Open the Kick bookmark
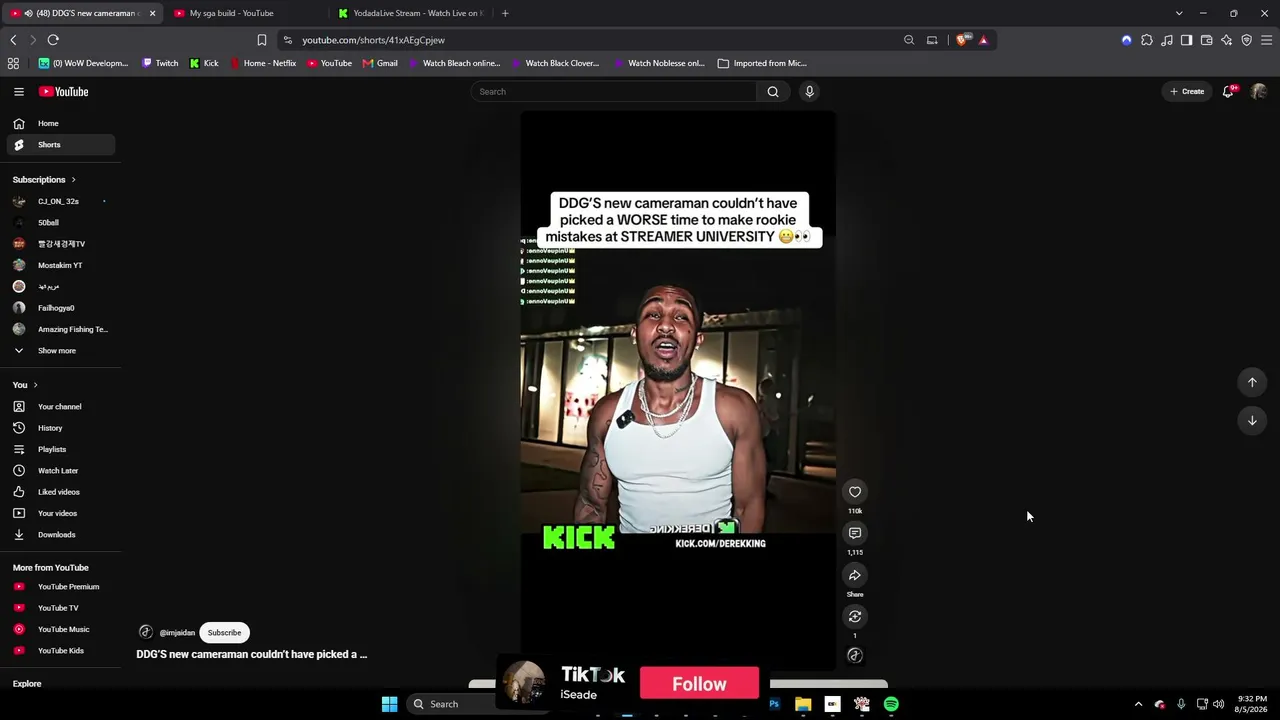Screen dimensions: 1280x720 click(204, 63)
